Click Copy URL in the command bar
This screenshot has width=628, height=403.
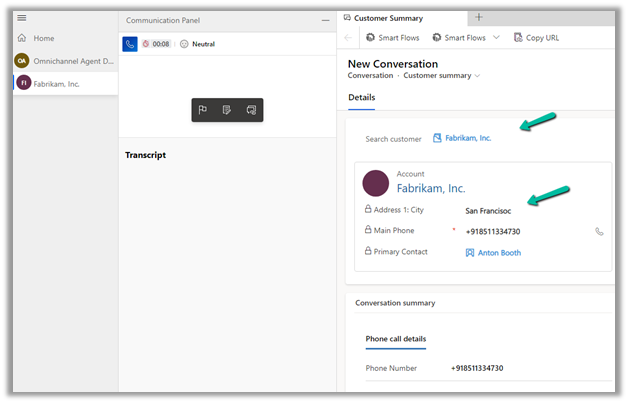tap(536, 38)
